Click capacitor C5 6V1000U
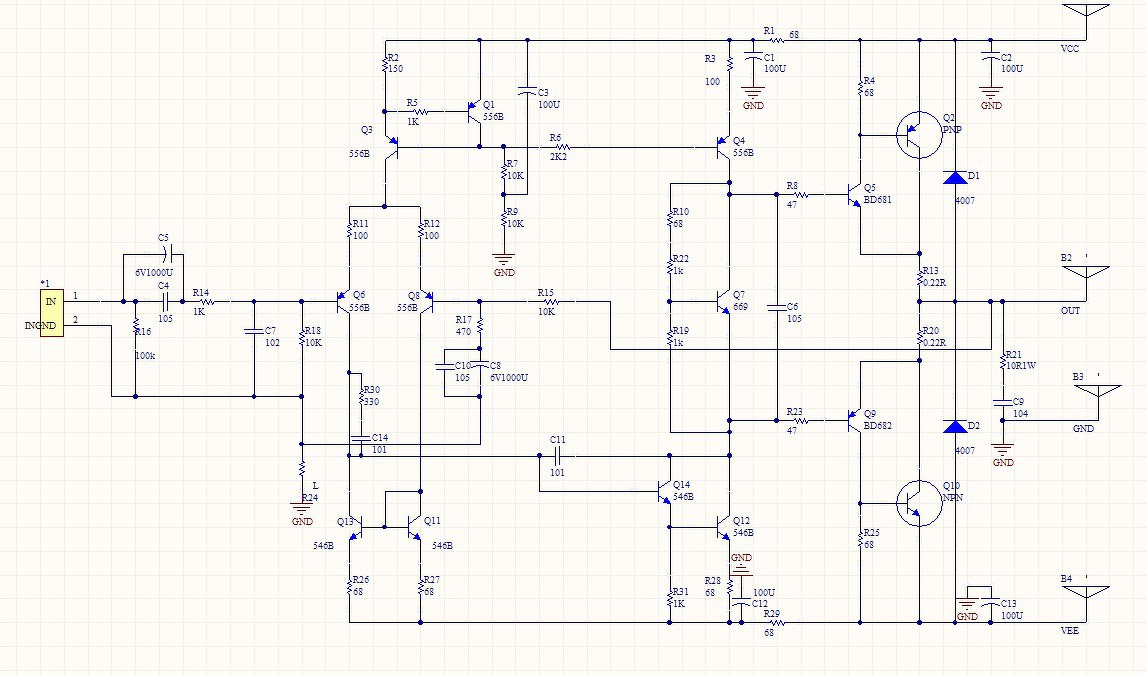 [x=167, y=254]
